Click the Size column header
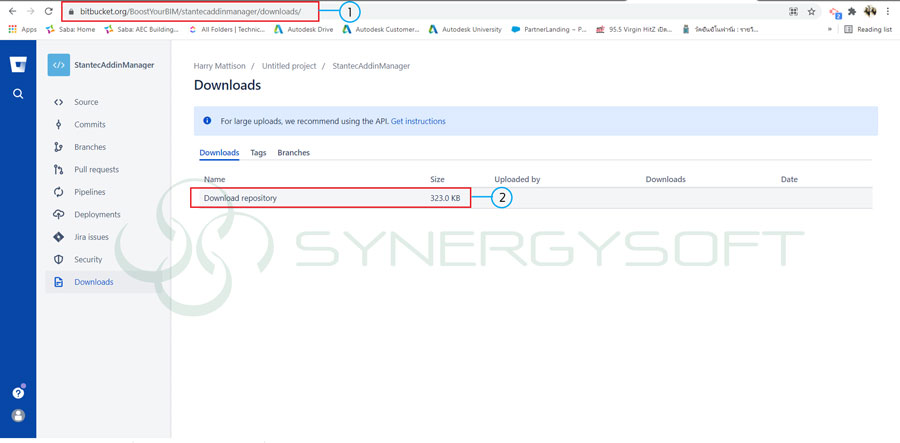900x443 pixels. pos(437,180)
